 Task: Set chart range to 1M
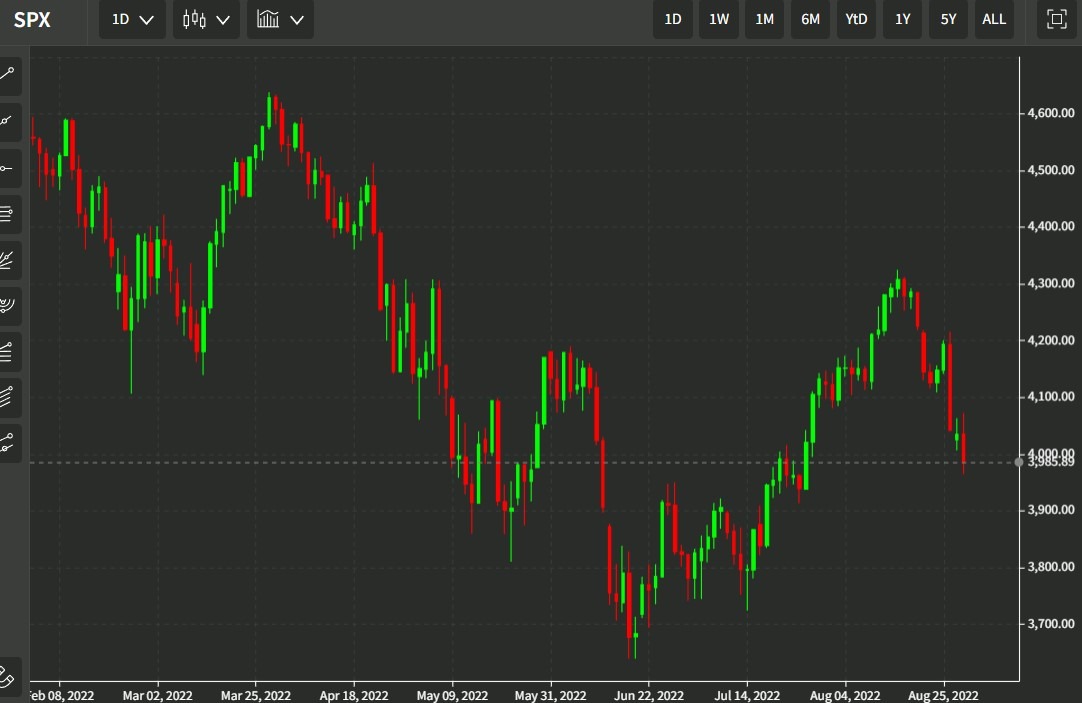(x=765, y=19)
